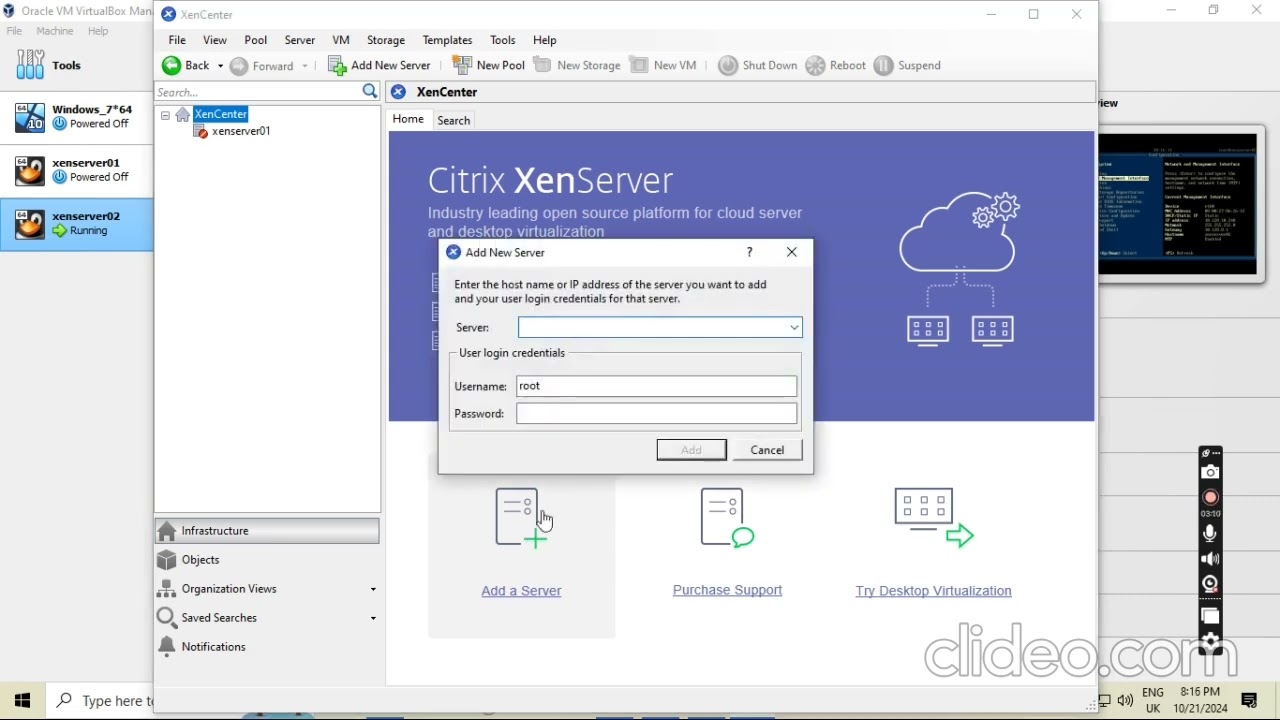Open the VM menu
Image resolution: width=1280 pixels, height=720 pixels.
(341, 40)
